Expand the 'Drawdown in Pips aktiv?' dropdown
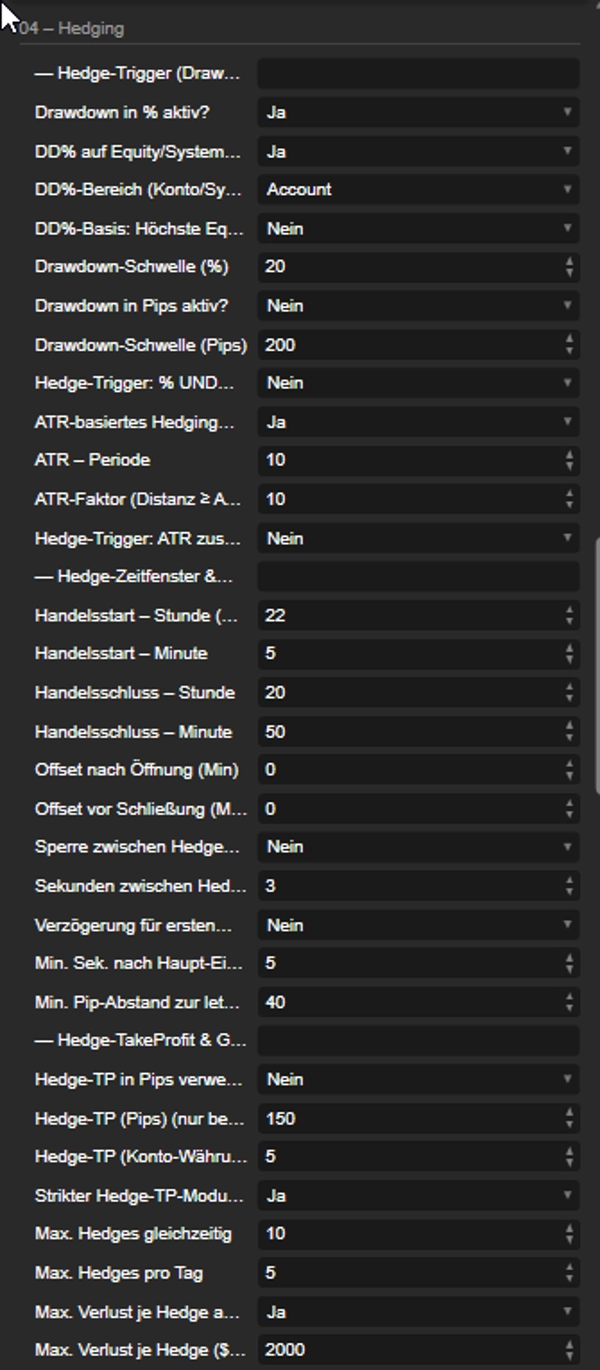This screenshot has width=600, height=1370. pos(418,305)
